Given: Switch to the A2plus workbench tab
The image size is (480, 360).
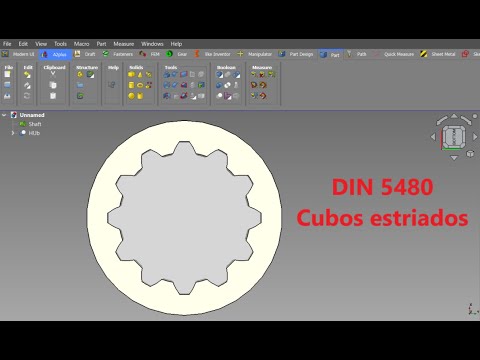Looking at the screenshot, I should [x=55, y=54].
